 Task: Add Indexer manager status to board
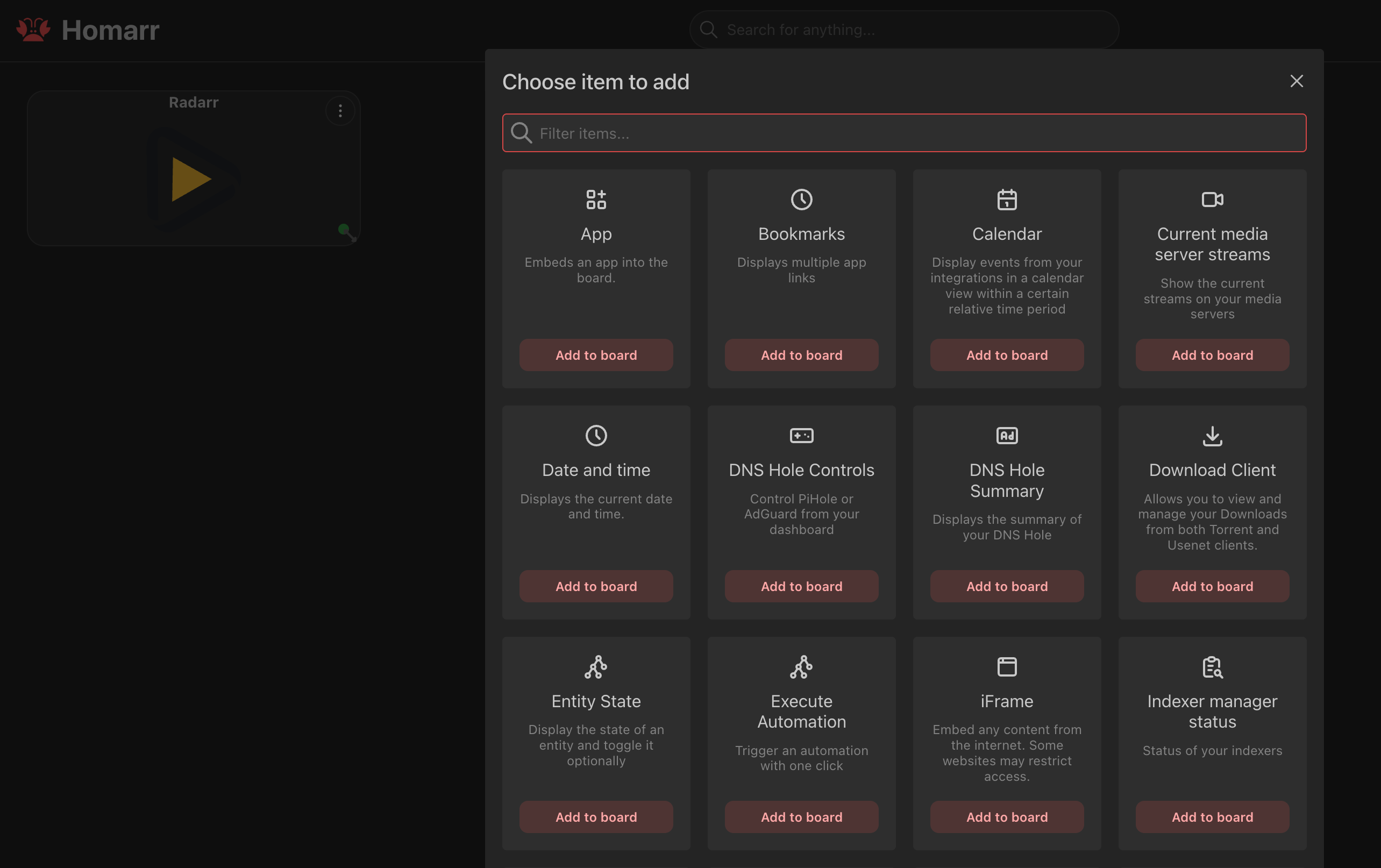(x=1212, y=816)
